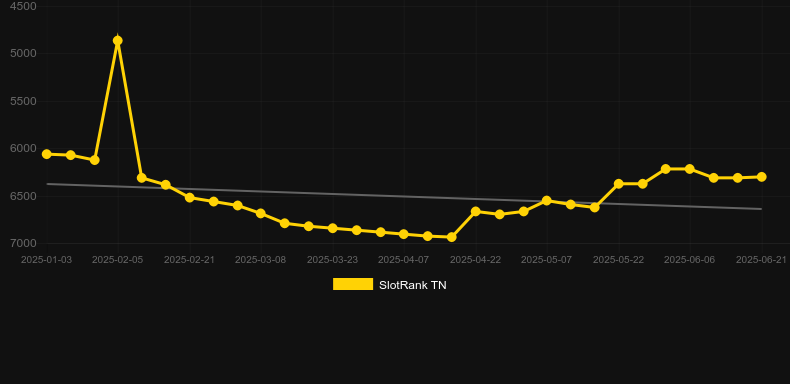Image resolution: width=790 pixels, height=384 pixels.
Task: Click the yellow SlotRank TN legend swatch
Action: click(353, 284)
